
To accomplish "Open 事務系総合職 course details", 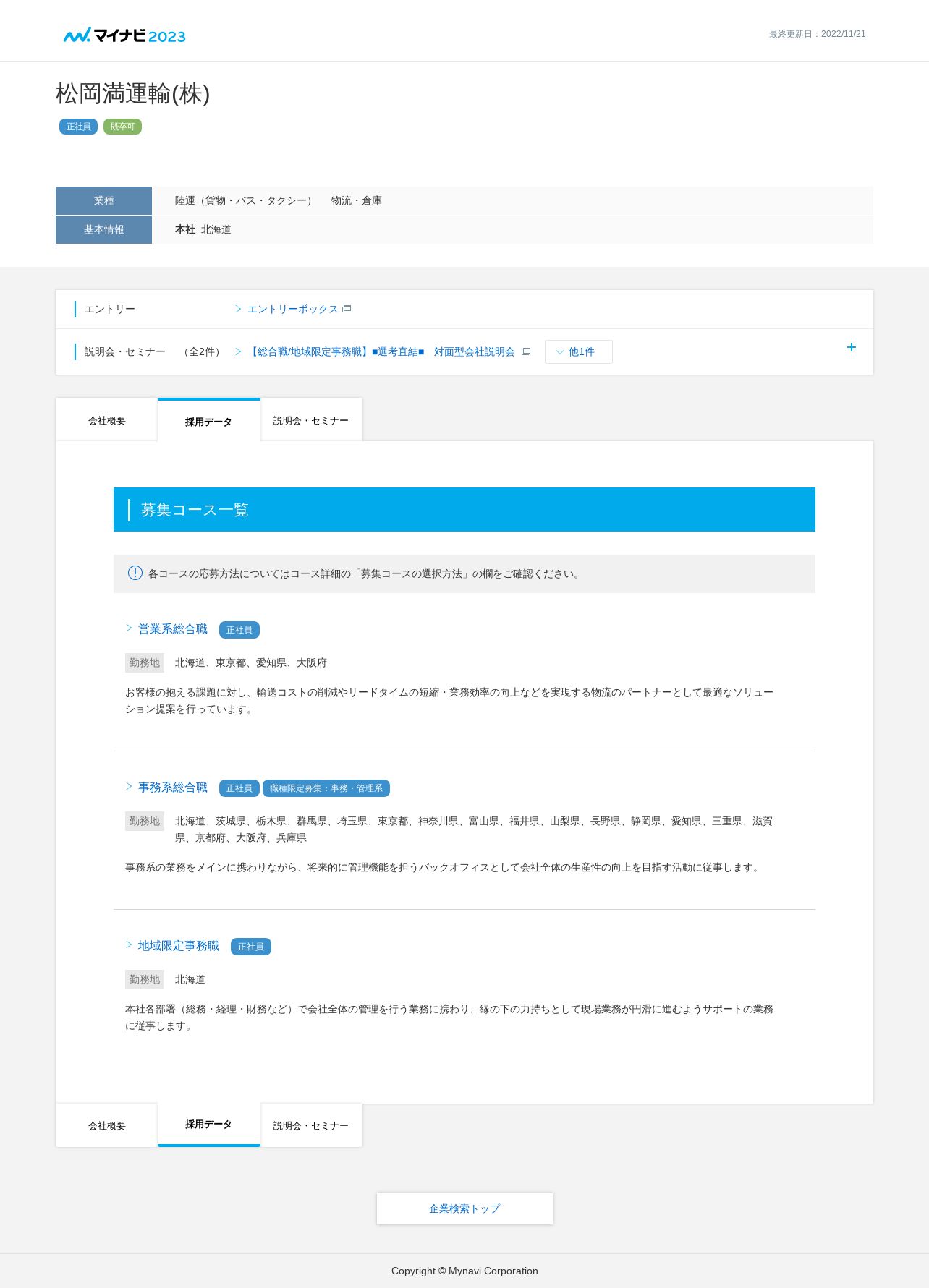I will pos(173,787).
